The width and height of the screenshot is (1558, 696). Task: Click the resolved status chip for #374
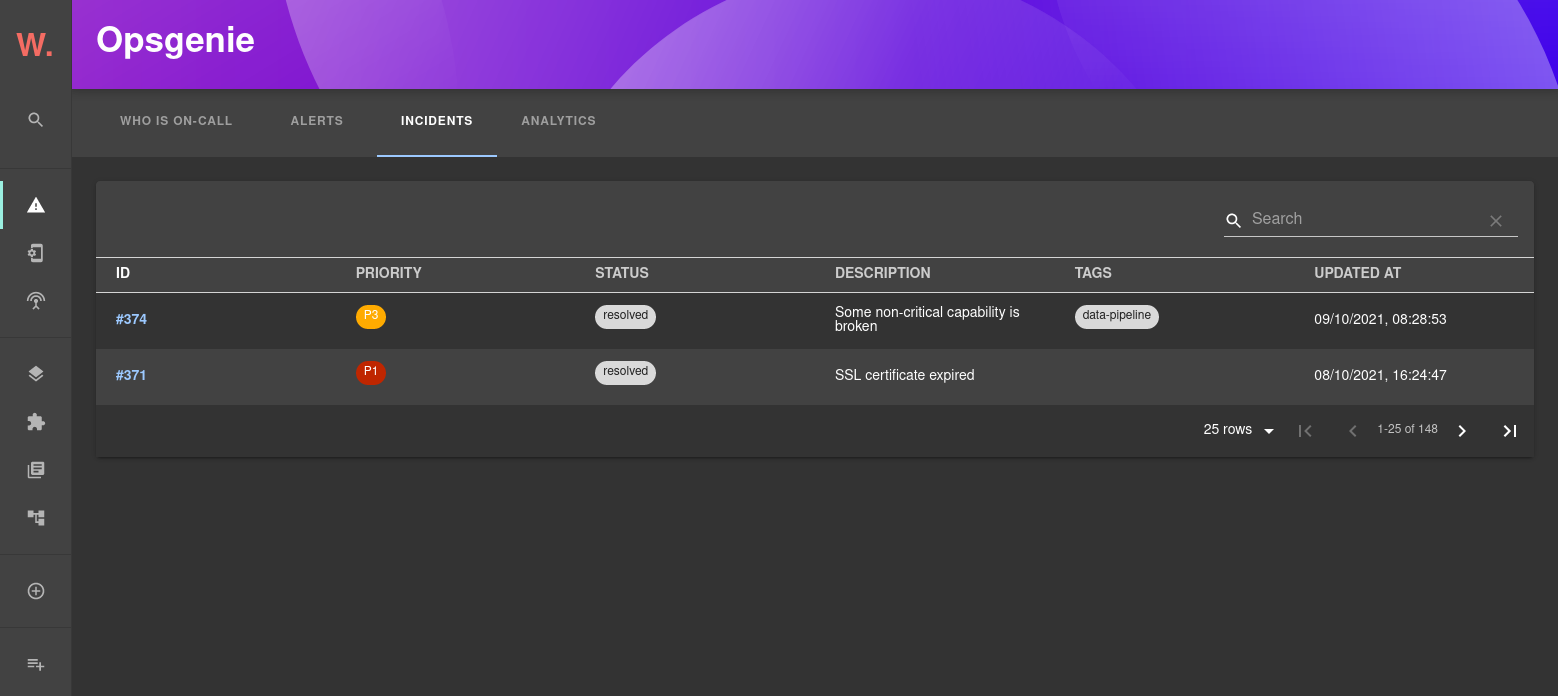point(625,317)
